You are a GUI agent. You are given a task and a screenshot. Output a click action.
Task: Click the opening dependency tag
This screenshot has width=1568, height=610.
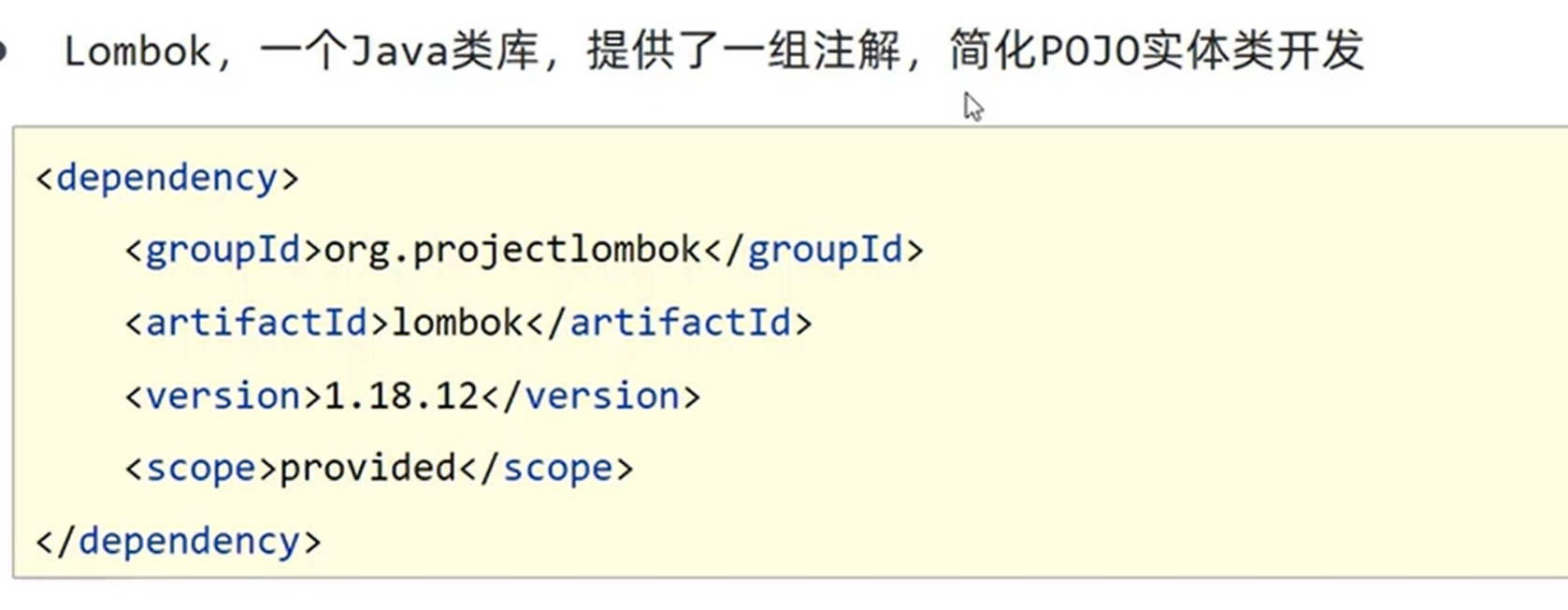[x=166, y=178]
